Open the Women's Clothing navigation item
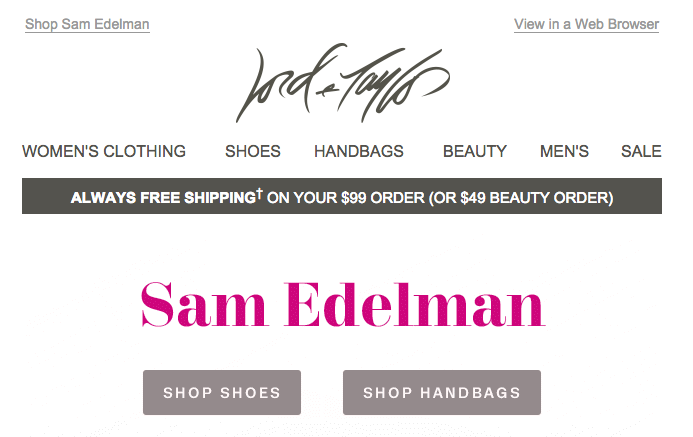 (104, 152)
